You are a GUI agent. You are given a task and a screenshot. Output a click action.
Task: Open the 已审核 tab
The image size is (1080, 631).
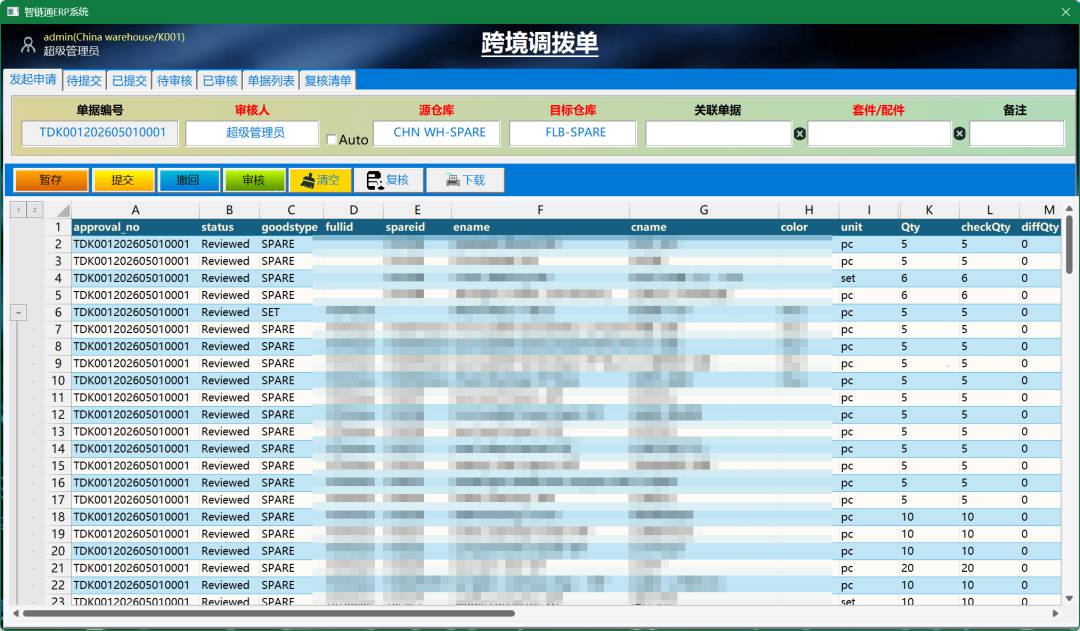tap(220, 81)
